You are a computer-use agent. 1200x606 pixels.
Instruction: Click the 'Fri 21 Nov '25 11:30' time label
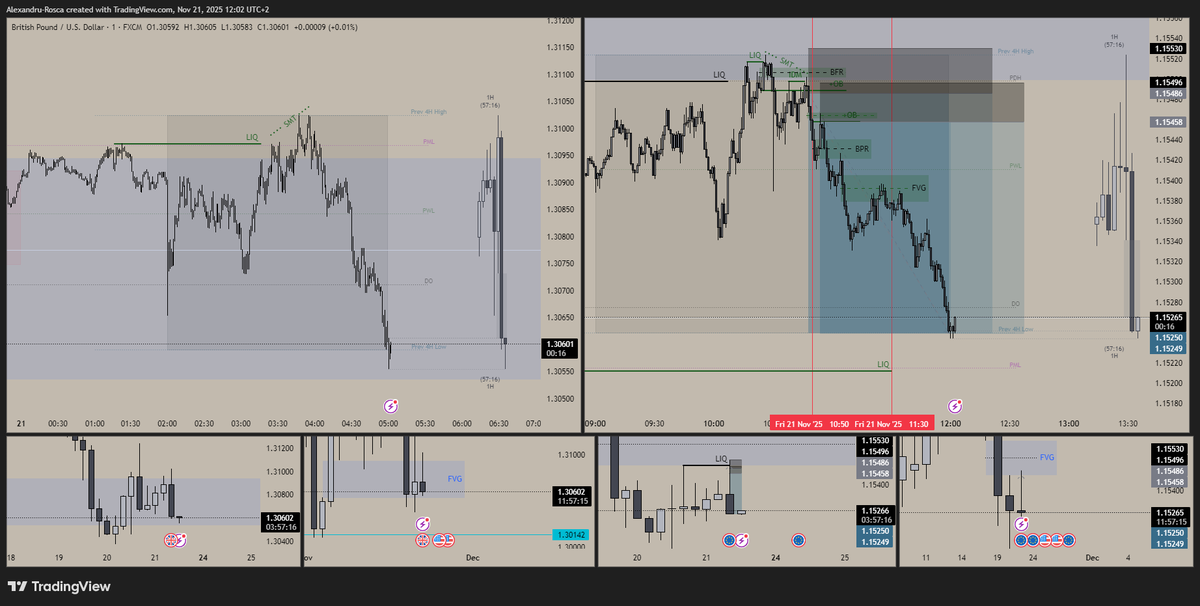tap(893, 424)
